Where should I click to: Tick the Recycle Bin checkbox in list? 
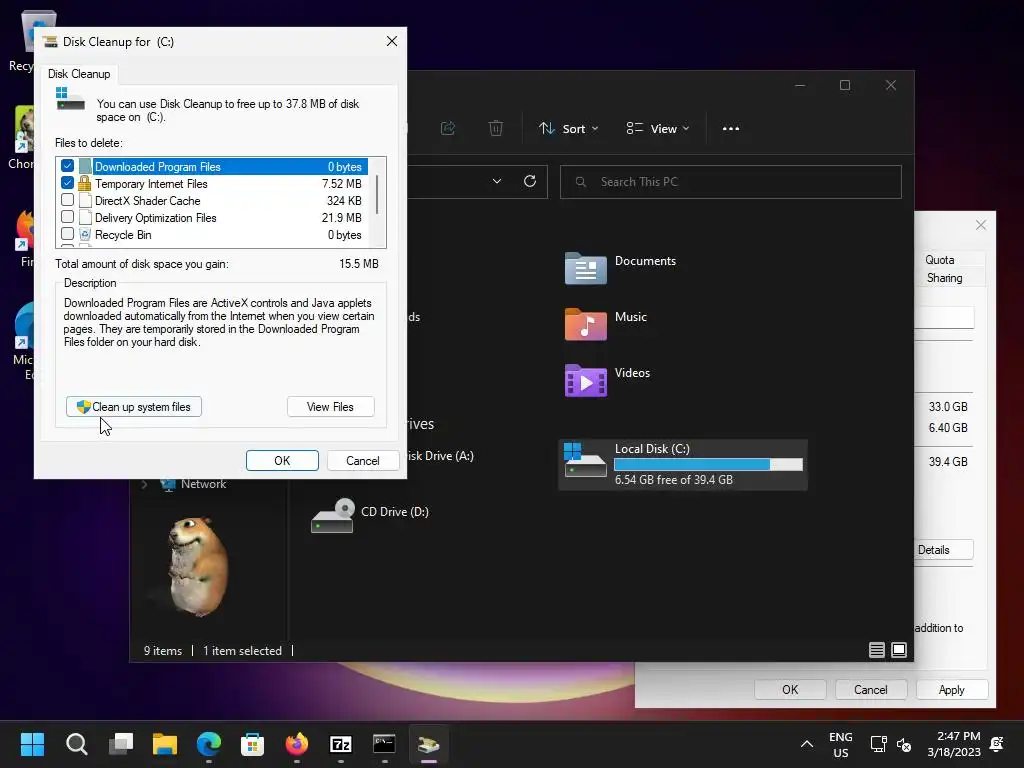[67, 234]
